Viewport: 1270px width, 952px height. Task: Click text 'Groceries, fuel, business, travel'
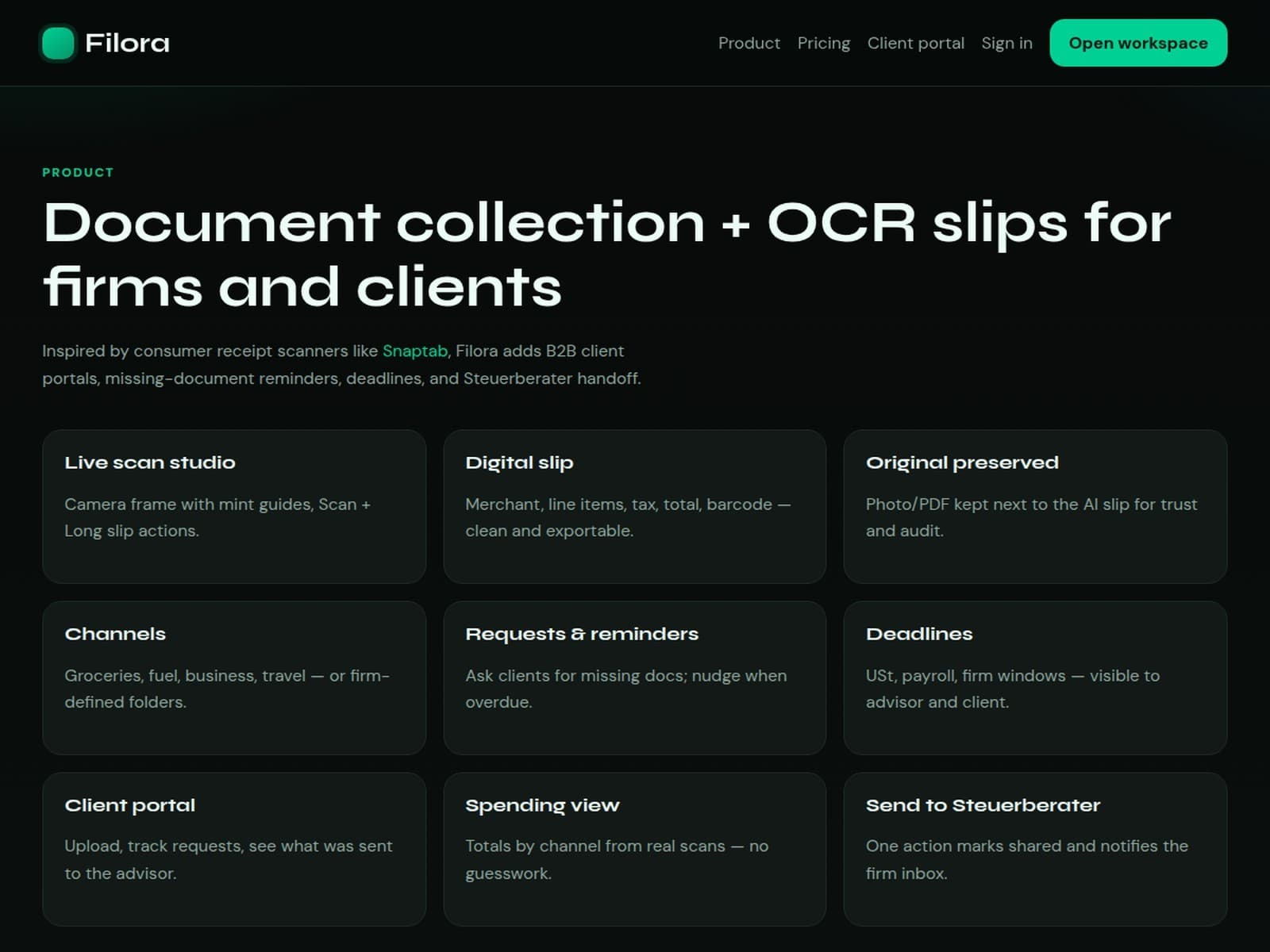(x=185, y=676)
